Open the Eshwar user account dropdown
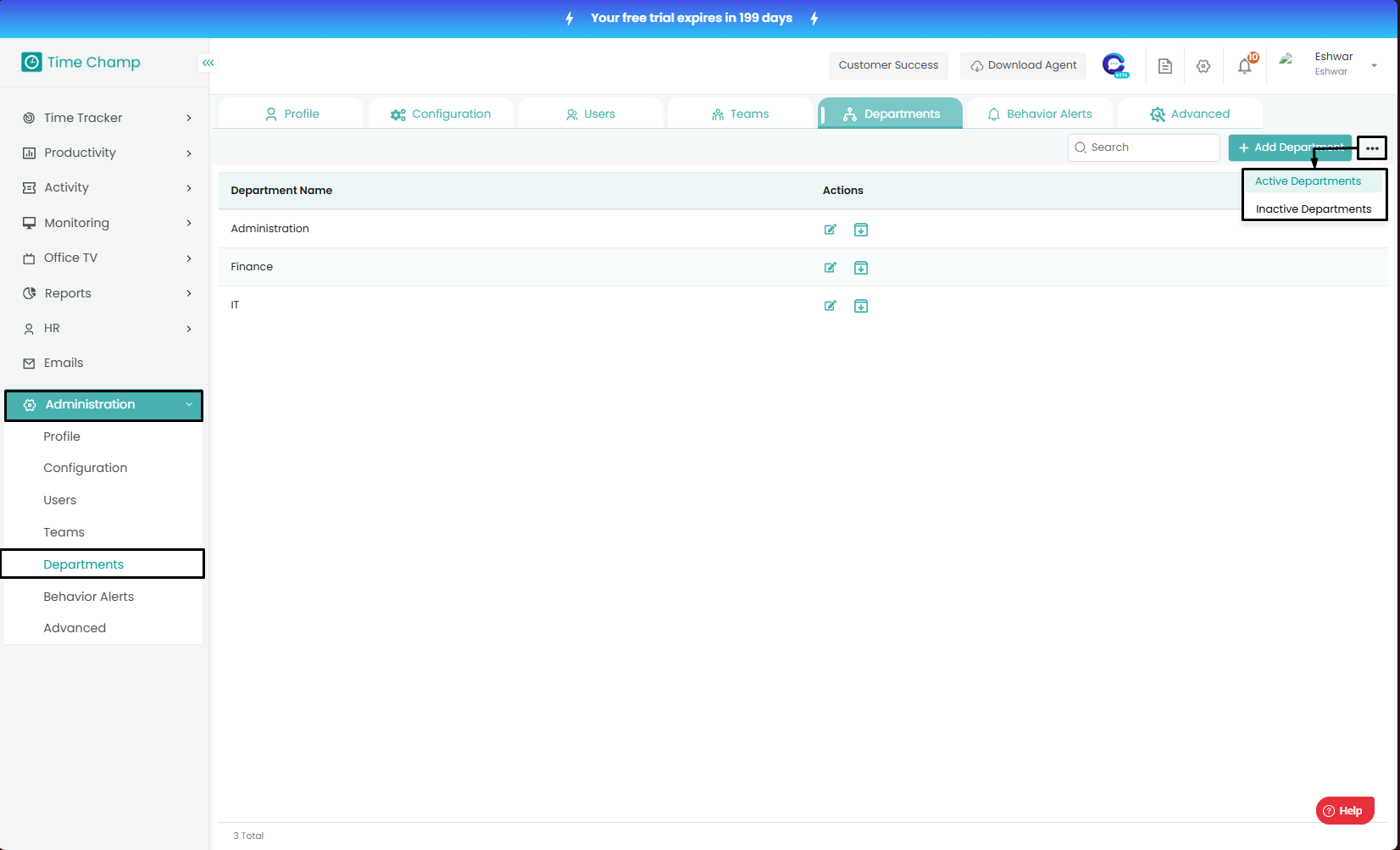This screenshot has height=850, width=1400. [1332, 64]
